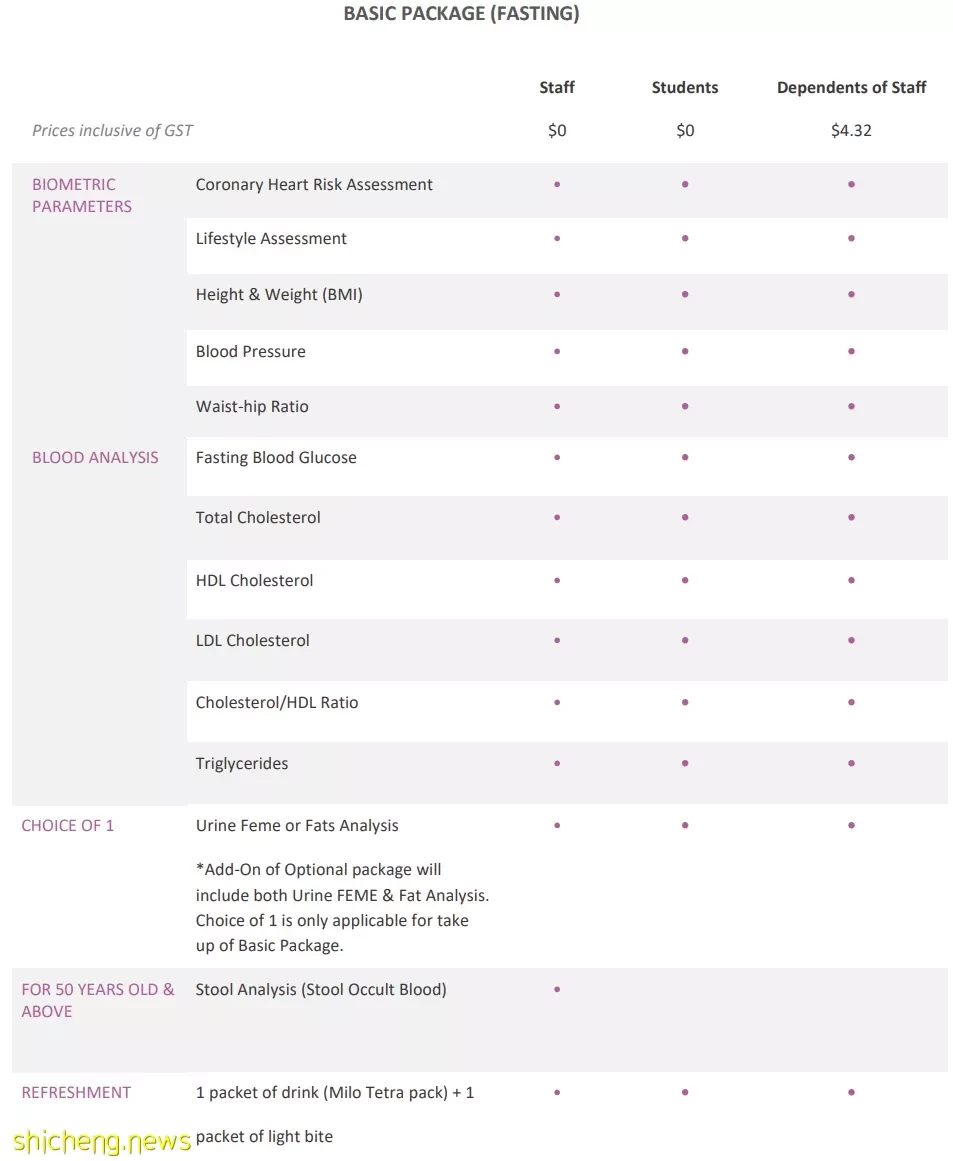Click the Cholesterol/HDL Ratio row label
Image resolution: width=953 pixels, height=1161 pixels.
pyautogui.click(x=277, y=703)
